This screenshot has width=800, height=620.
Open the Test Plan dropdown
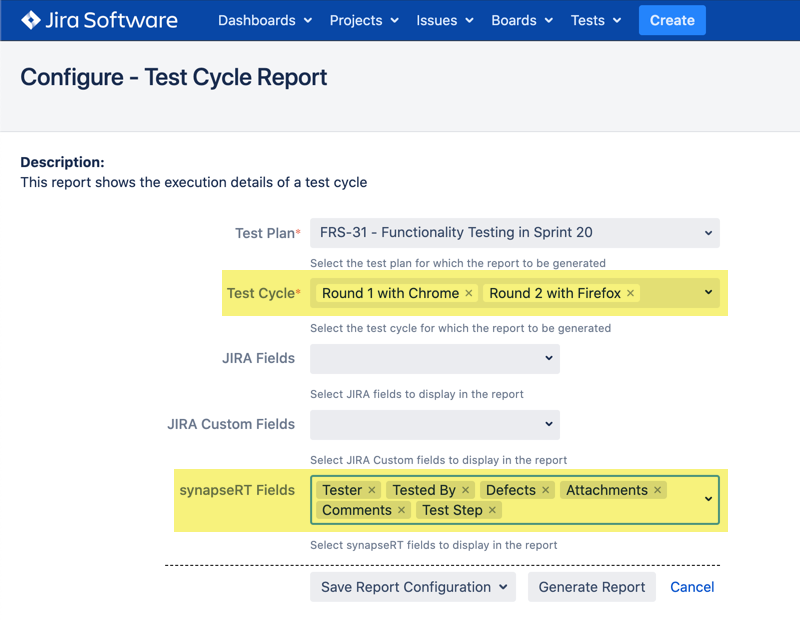514,233
